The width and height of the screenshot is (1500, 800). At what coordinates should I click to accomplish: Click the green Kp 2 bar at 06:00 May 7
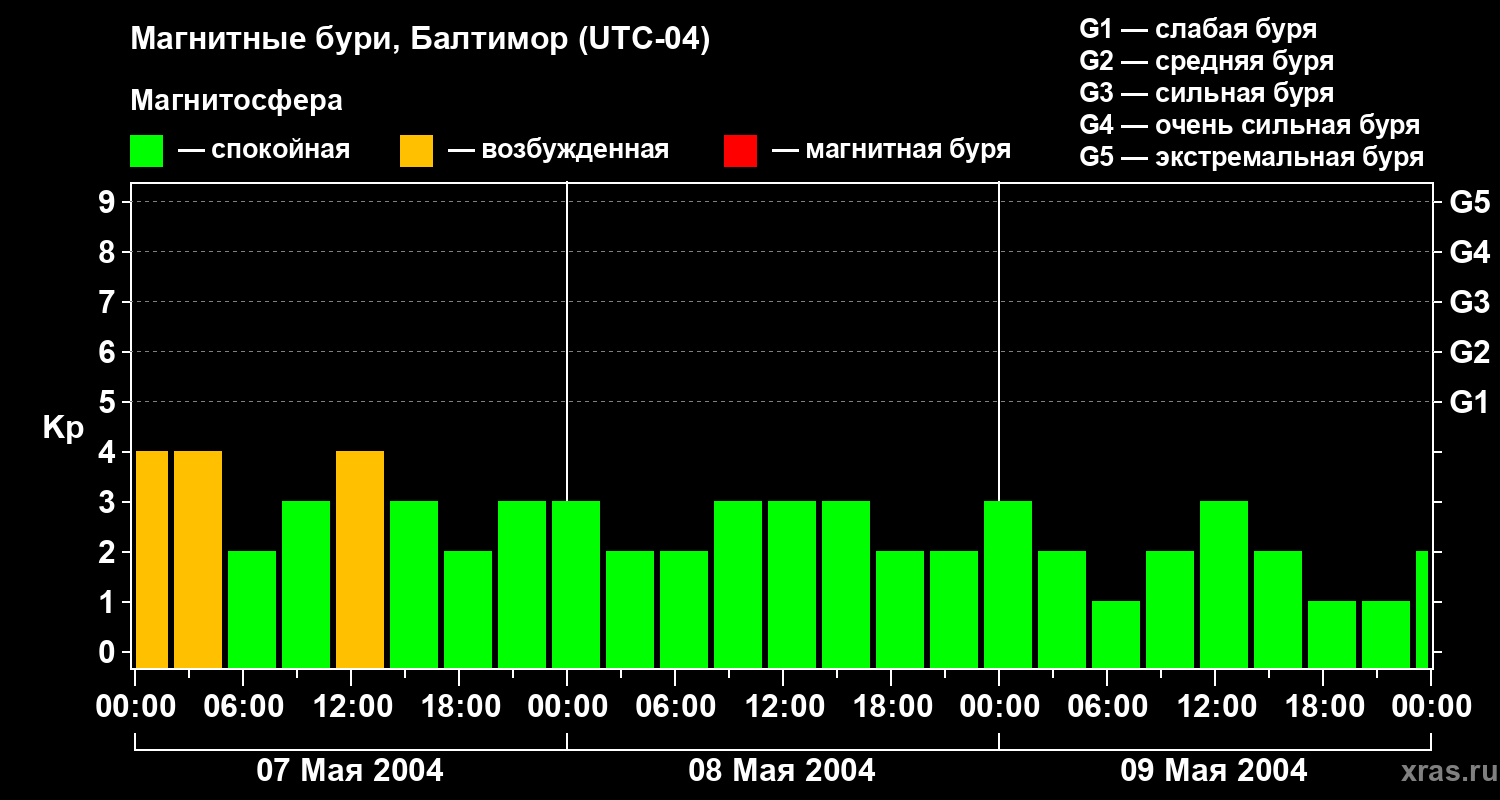point(252,609)
